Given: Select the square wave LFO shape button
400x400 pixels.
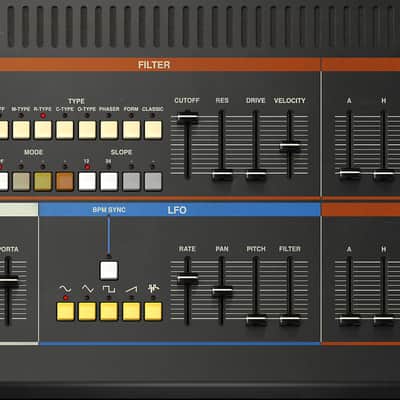Looking at the screenshot, I should pyautogui.click(x=109, y=311).
